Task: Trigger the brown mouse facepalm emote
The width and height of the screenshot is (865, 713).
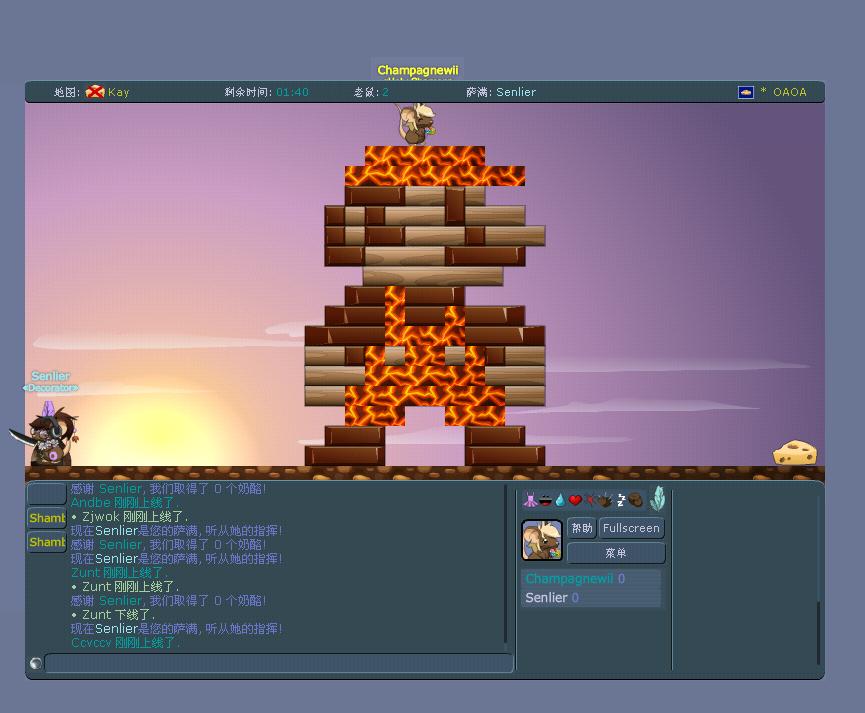Action: pyautogui.click(x=636, y=500)
